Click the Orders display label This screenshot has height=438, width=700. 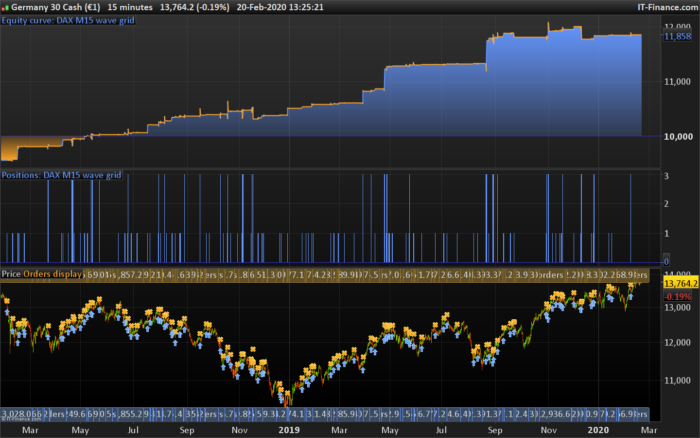(52, 274)
